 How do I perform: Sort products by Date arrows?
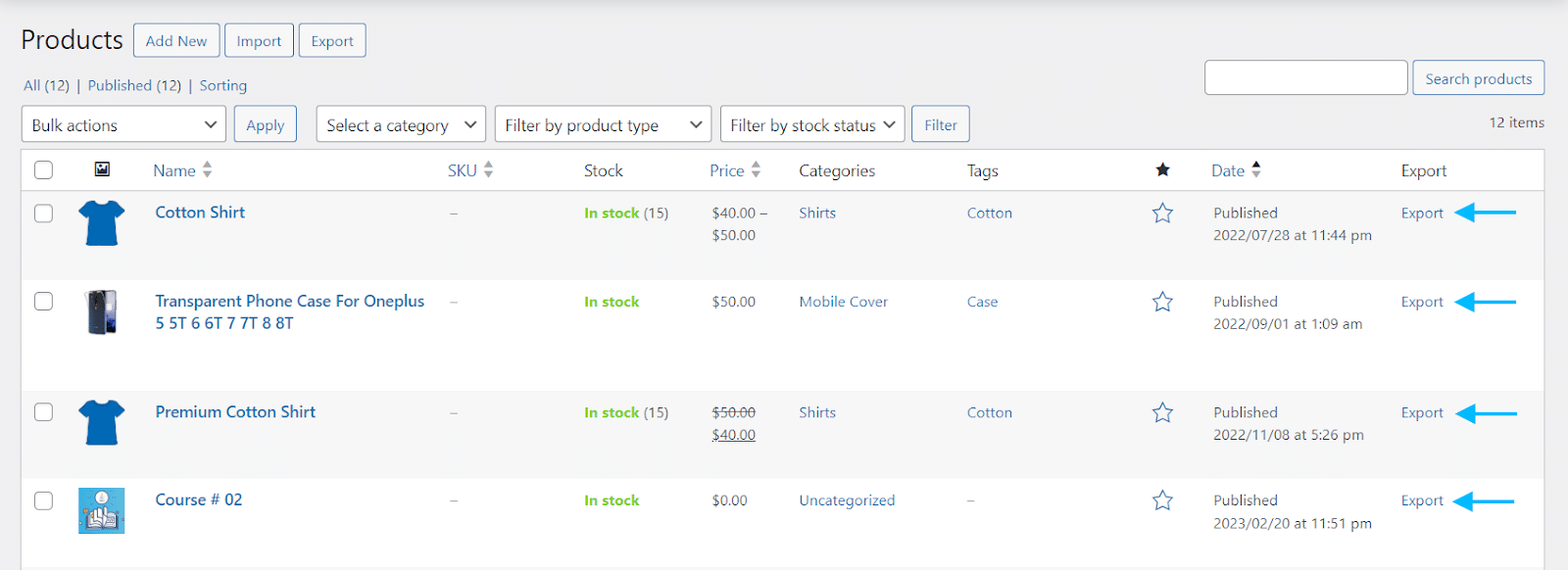1256,169
